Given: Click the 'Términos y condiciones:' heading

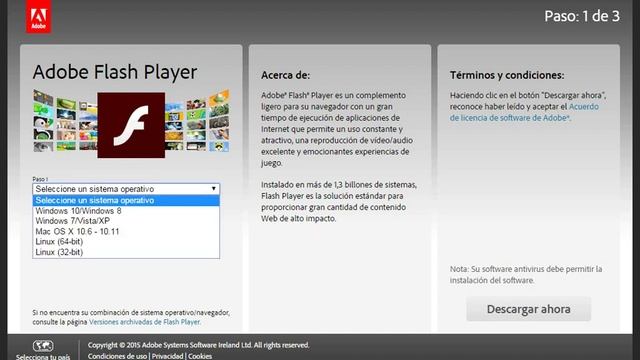Looking at the screenshot, I should (x=507, y=75).
